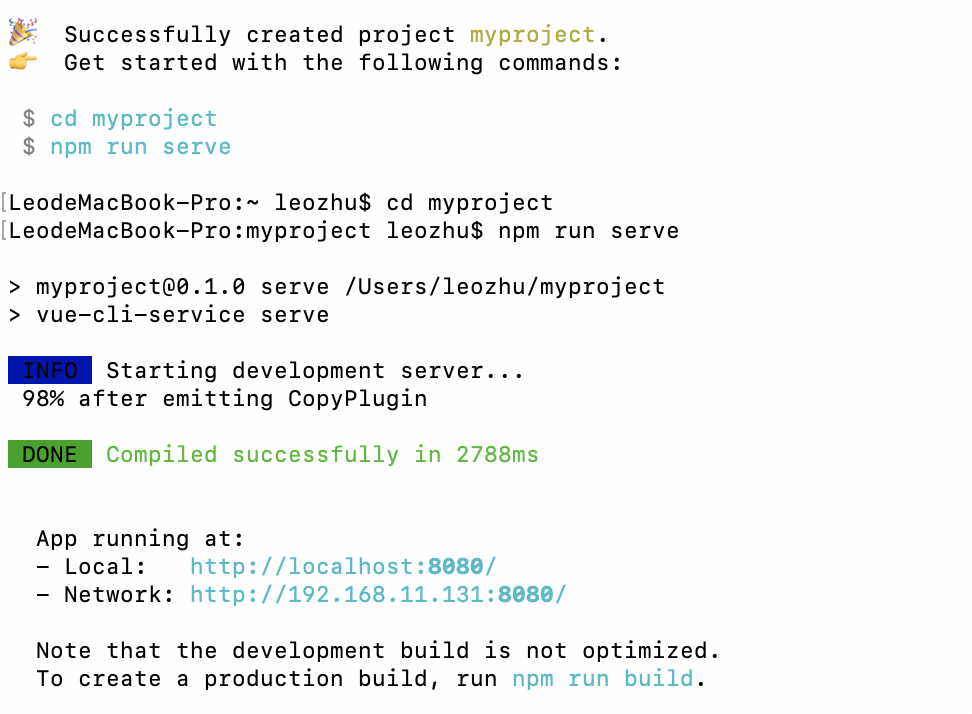Open the 192.168.11.131:8080 network URL
972x714 pixels.
click(x=378, y=594)
